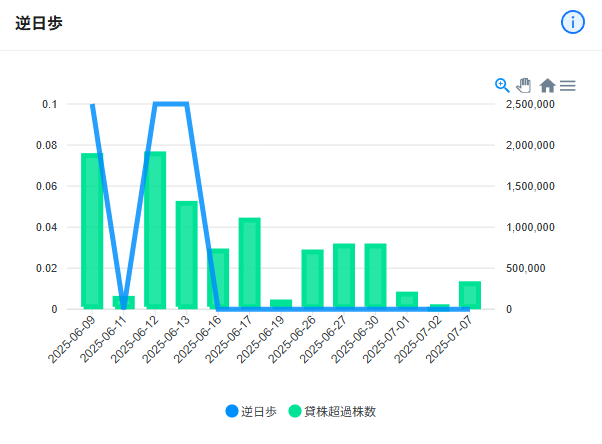Toggle the 貸株超過株数 series legend
Screen dimensions: 602x444
(332, 411)
